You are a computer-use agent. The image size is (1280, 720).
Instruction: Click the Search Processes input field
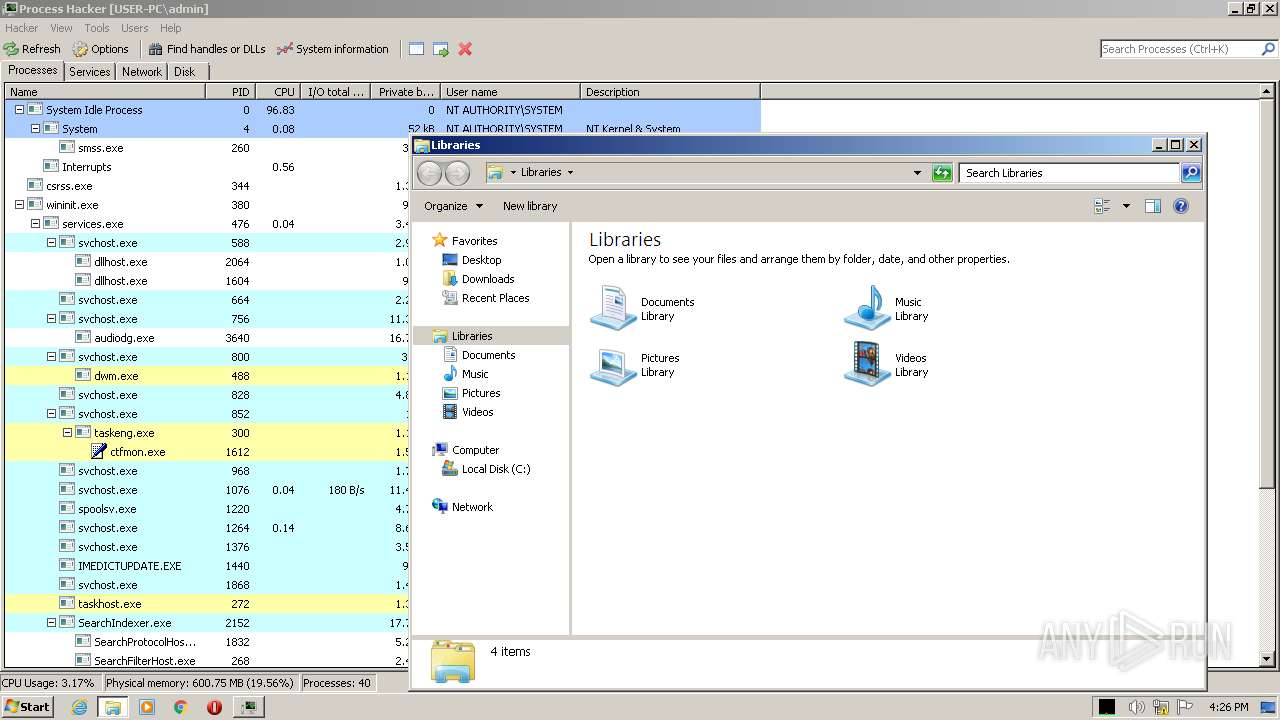coord(1180,49)
